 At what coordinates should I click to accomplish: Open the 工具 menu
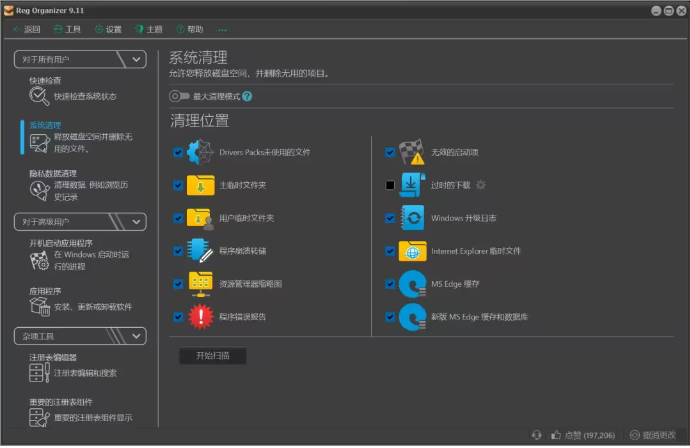pos(67,30)
